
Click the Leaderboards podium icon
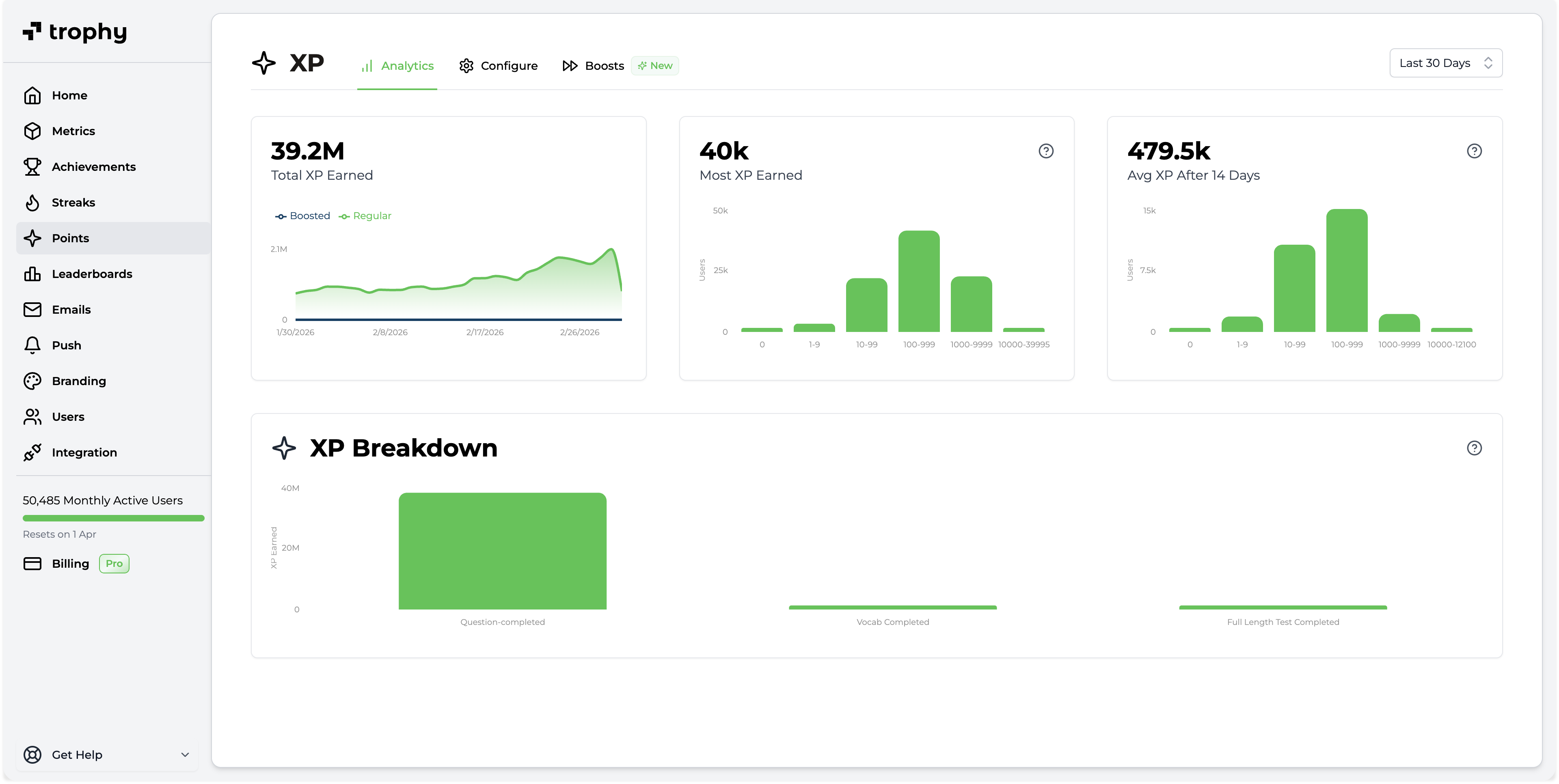pyautogui.click(x=32, y=274)
